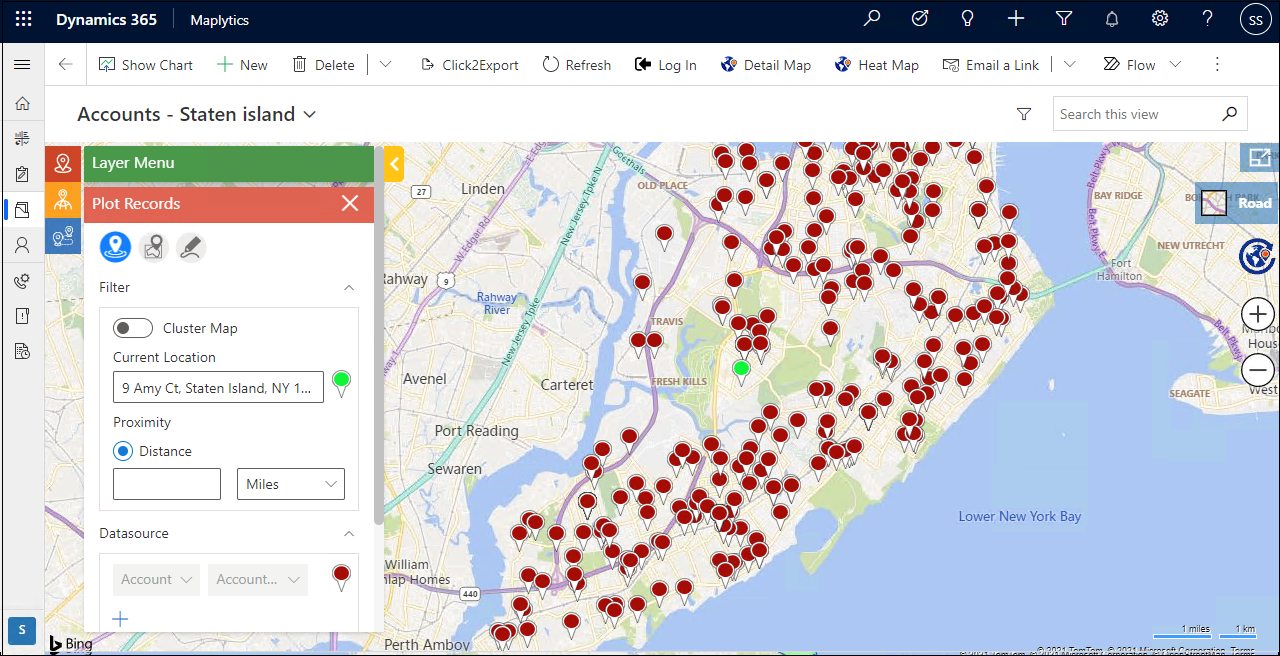Open the task flow checkmark icon
The width and height of the screenshot is (1280, 656).
coord(920,19)
